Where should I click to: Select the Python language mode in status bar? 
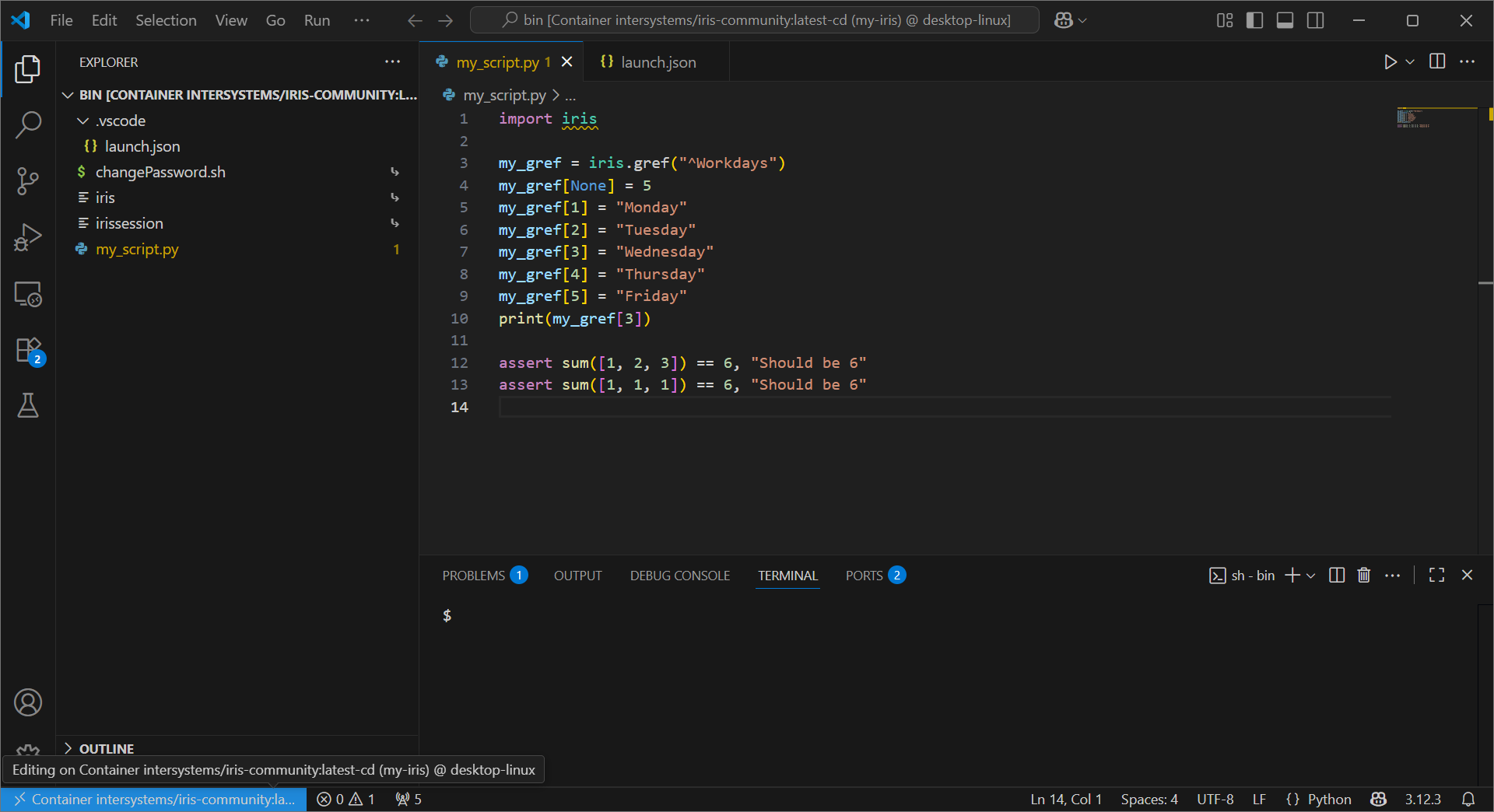coord(1327,799)
